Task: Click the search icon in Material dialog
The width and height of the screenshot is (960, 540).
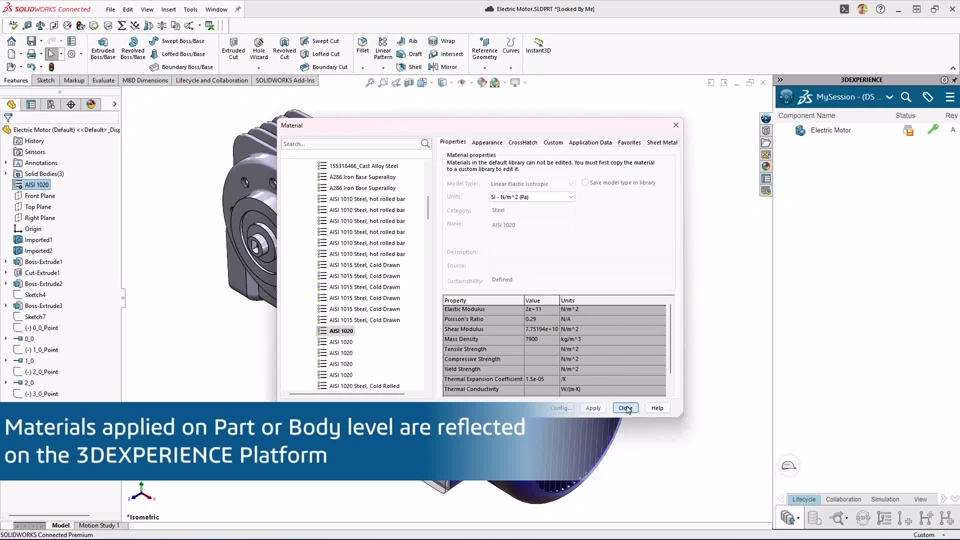Action: click(x=425, y=143)
